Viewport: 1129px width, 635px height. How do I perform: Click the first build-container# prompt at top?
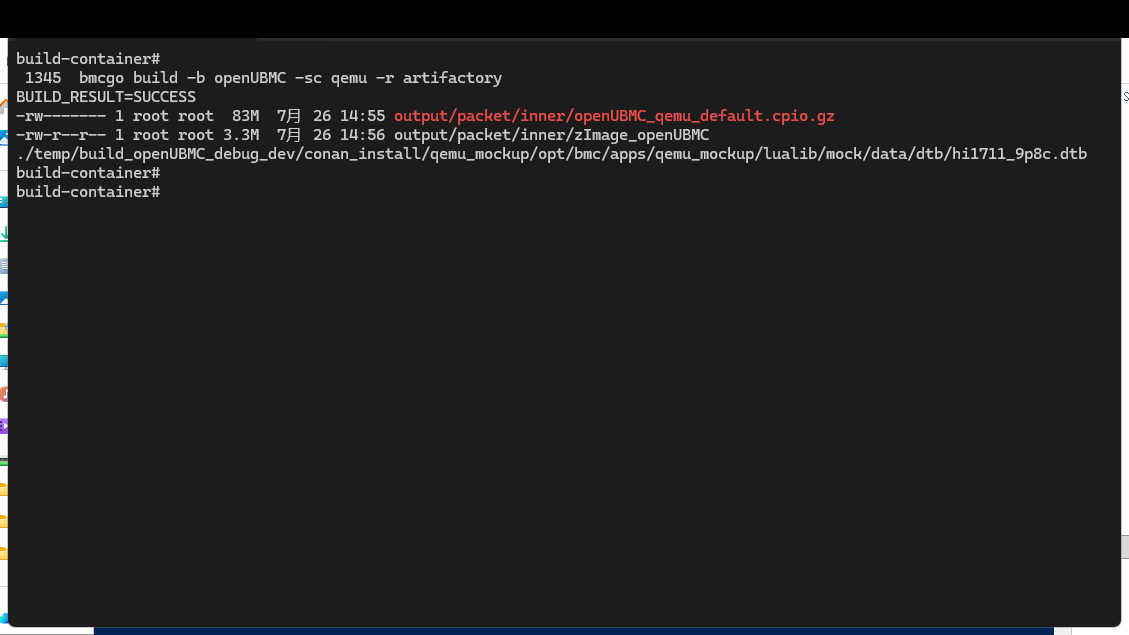coord(88,59)
